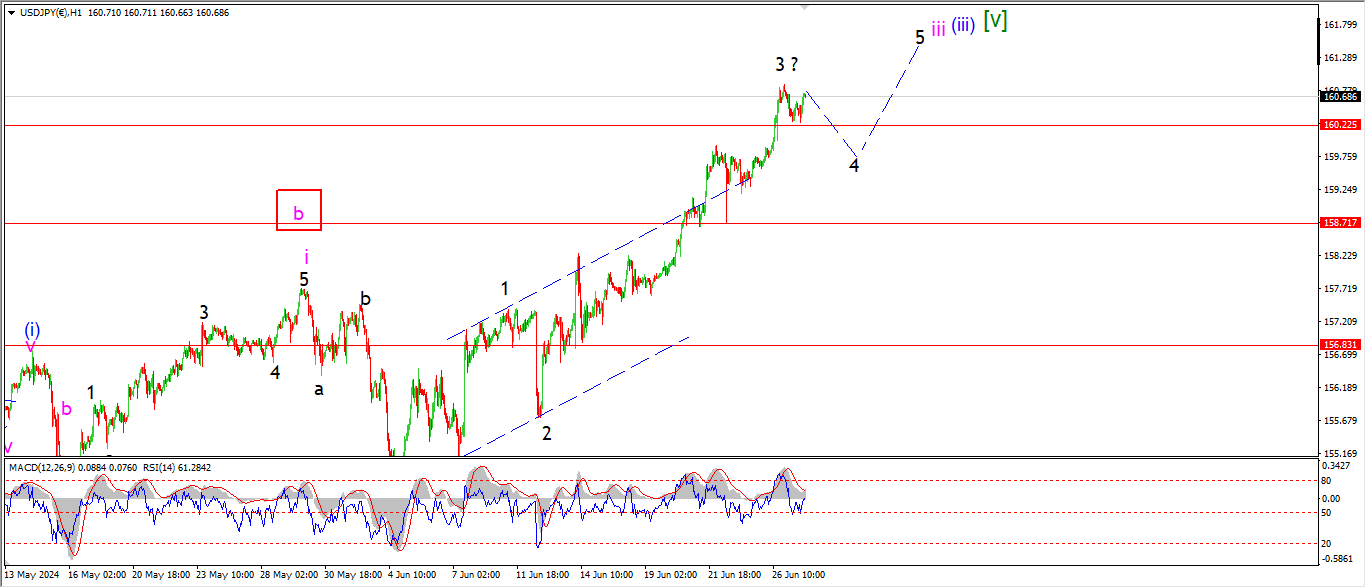Select the red boxed 'b' wave label
The width and height of the screenshot is (1366, 588).
(x=298, y=211)
